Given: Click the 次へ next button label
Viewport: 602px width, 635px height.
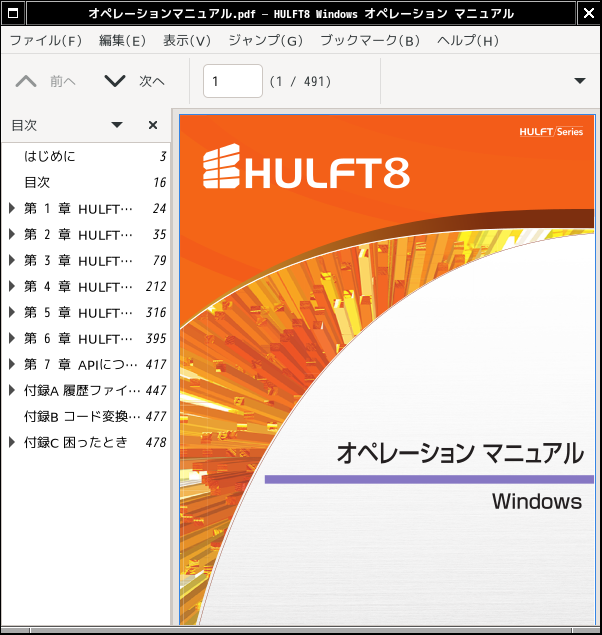Looking at the screenshot, I should click(152, 81).
